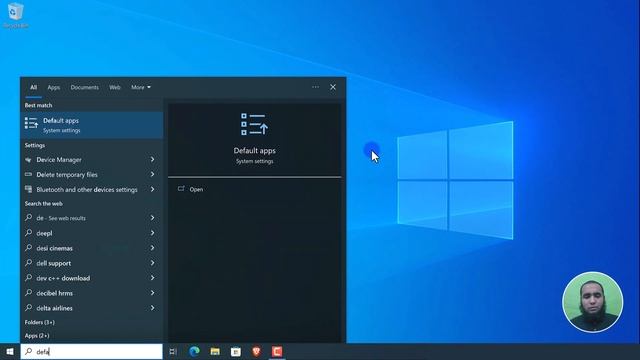Image resolution: width=640 pixels, height=360 pixels.
Task: Select the delta airlines suggestion
Action: pyautogui.click(x=92, y=308)
